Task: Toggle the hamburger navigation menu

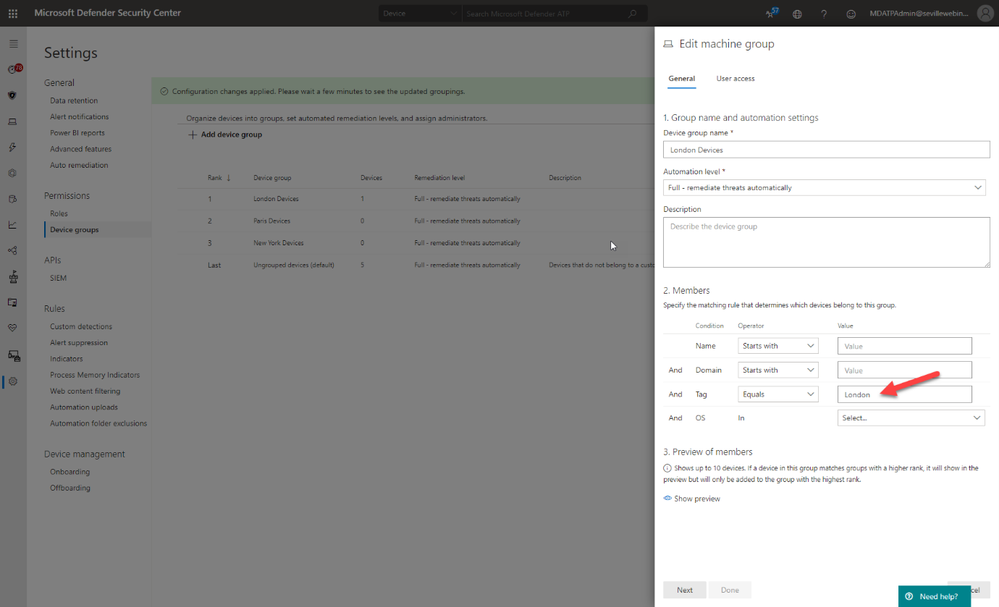Action: 13,44
